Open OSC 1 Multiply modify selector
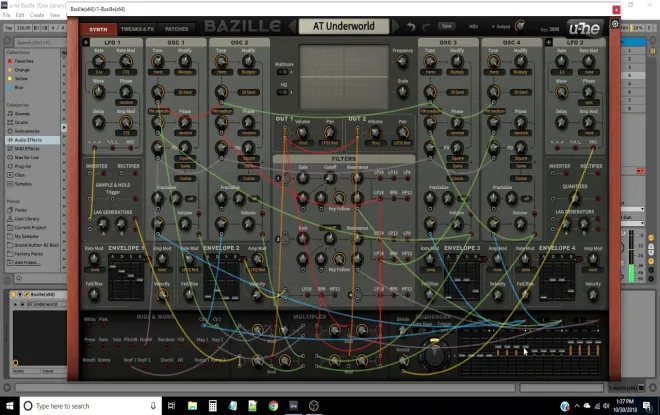660x415 pixels. click(185, 72)
